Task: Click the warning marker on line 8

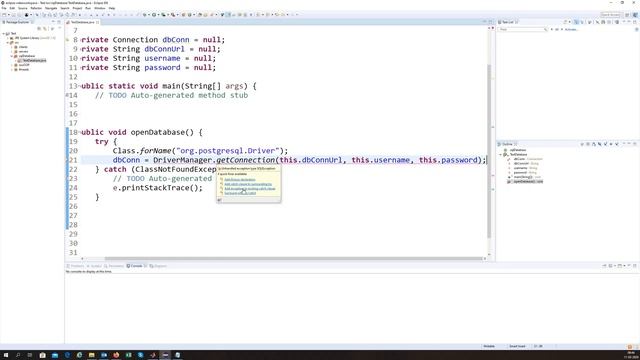Action: coord(67,40)
